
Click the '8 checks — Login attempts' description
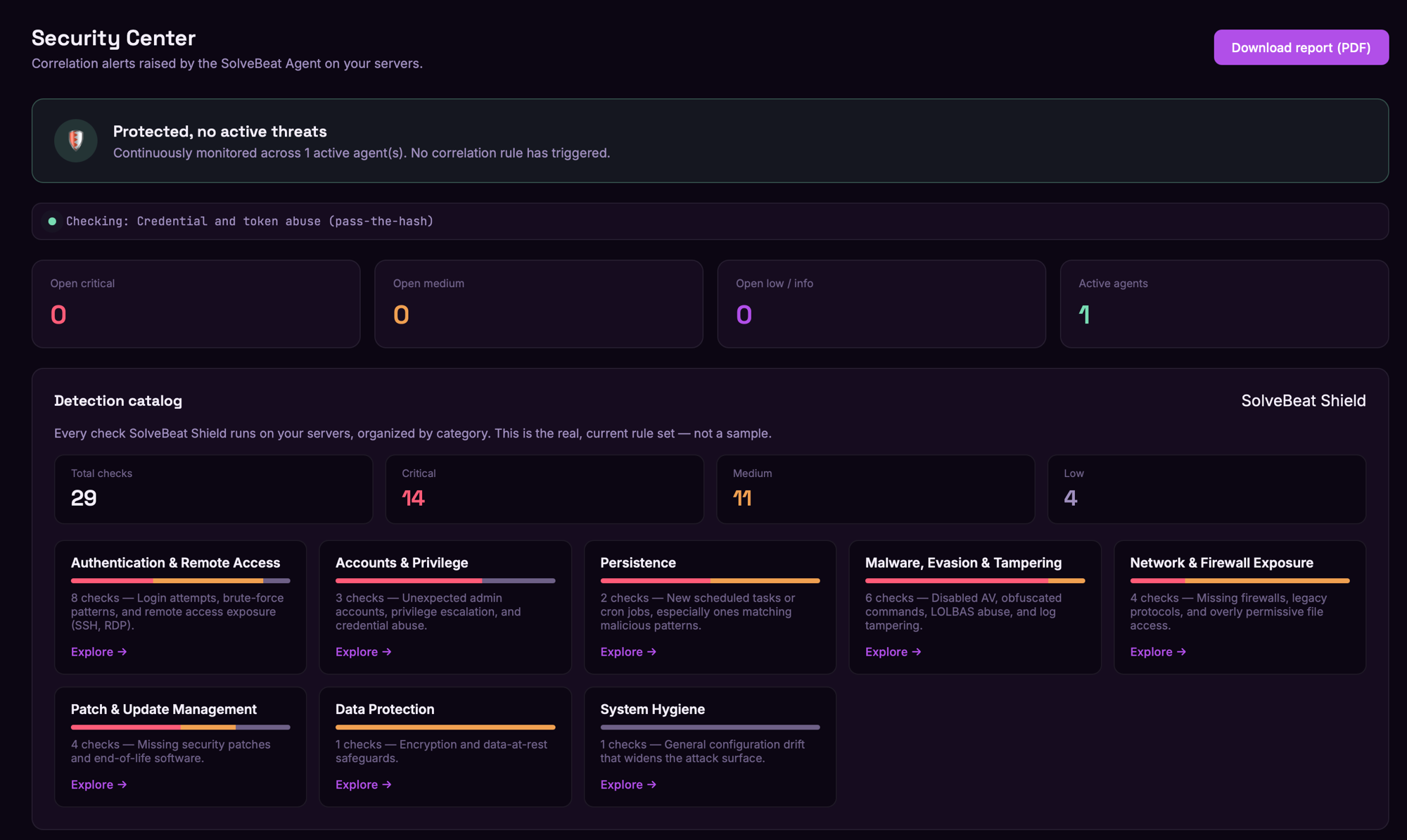[x=177, y=611]
